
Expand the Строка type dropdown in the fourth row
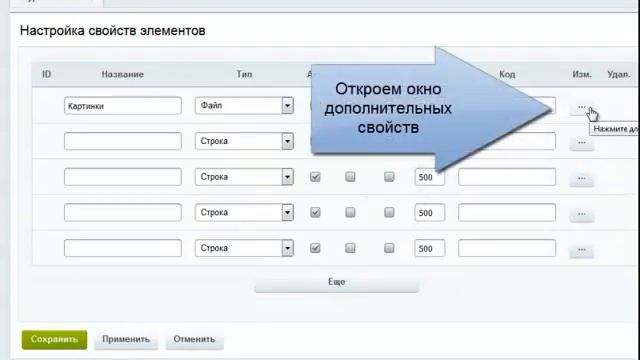(244, 212)
